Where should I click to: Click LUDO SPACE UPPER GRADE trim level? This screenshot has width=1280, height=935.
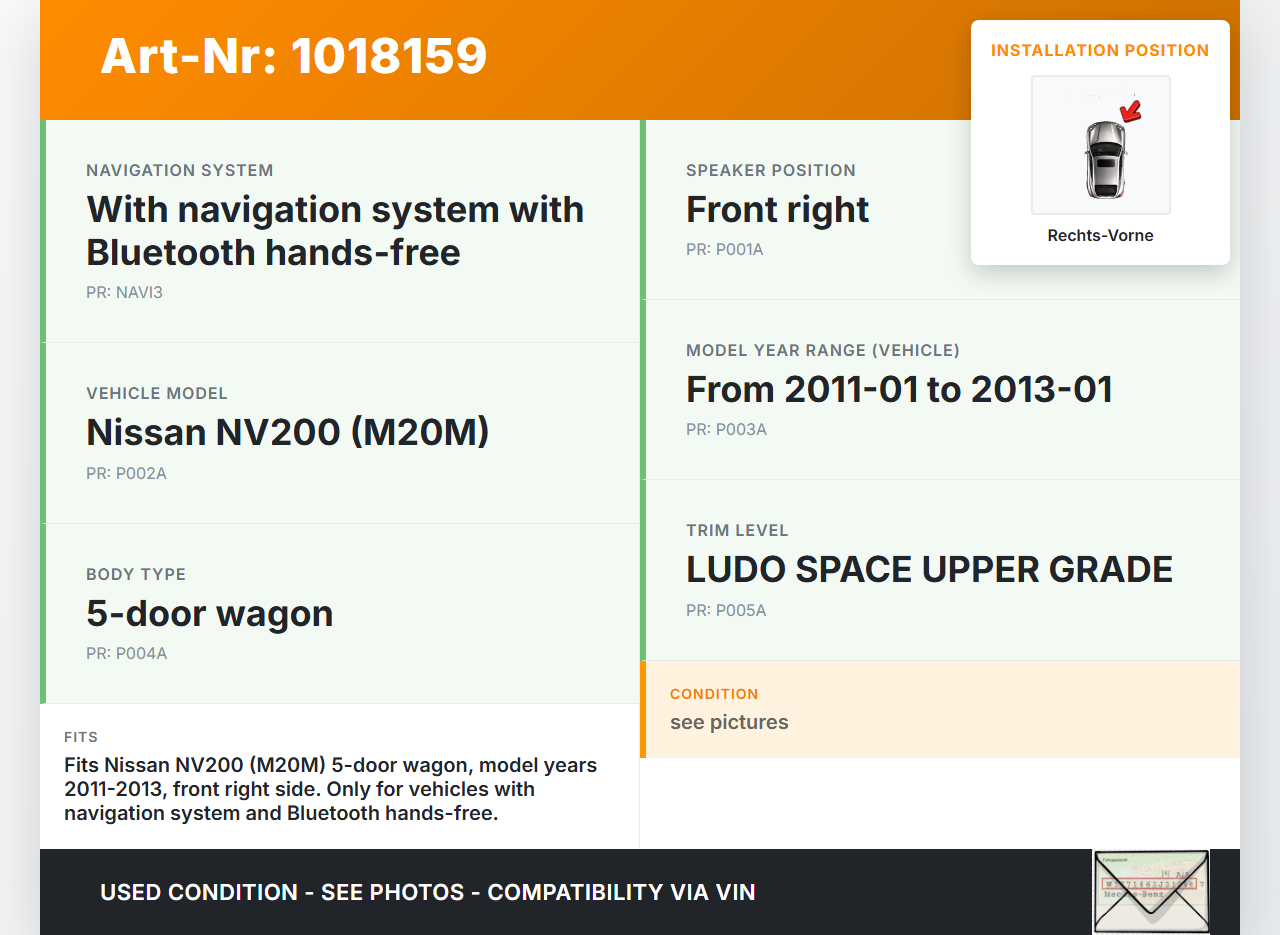[928, 570]
